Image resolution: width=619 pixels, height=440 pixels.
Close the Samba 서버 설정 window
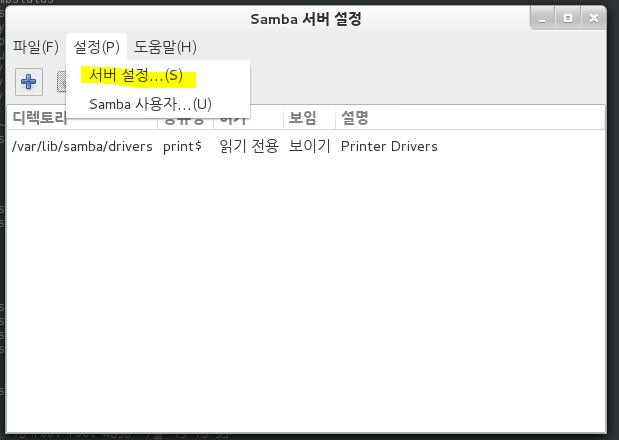(x=594, y=18)
